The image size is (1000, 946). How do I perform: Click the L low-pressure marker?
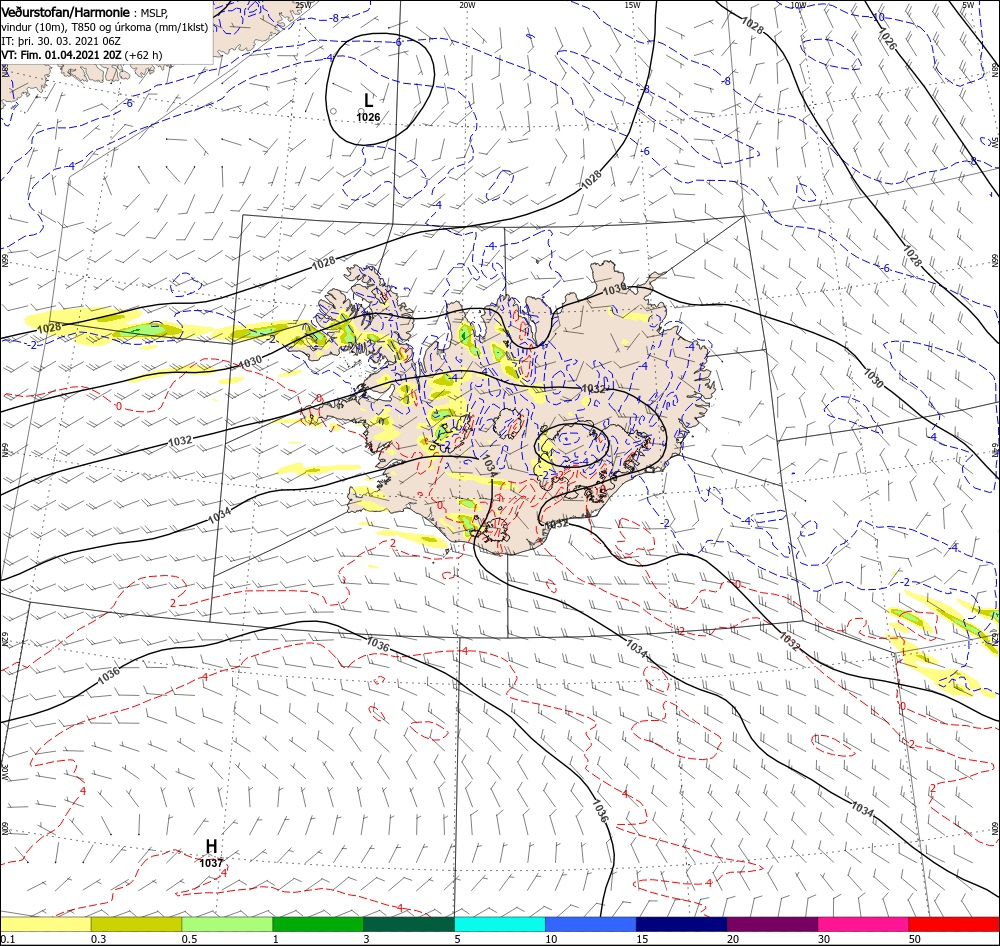click(x=368, y=100)
